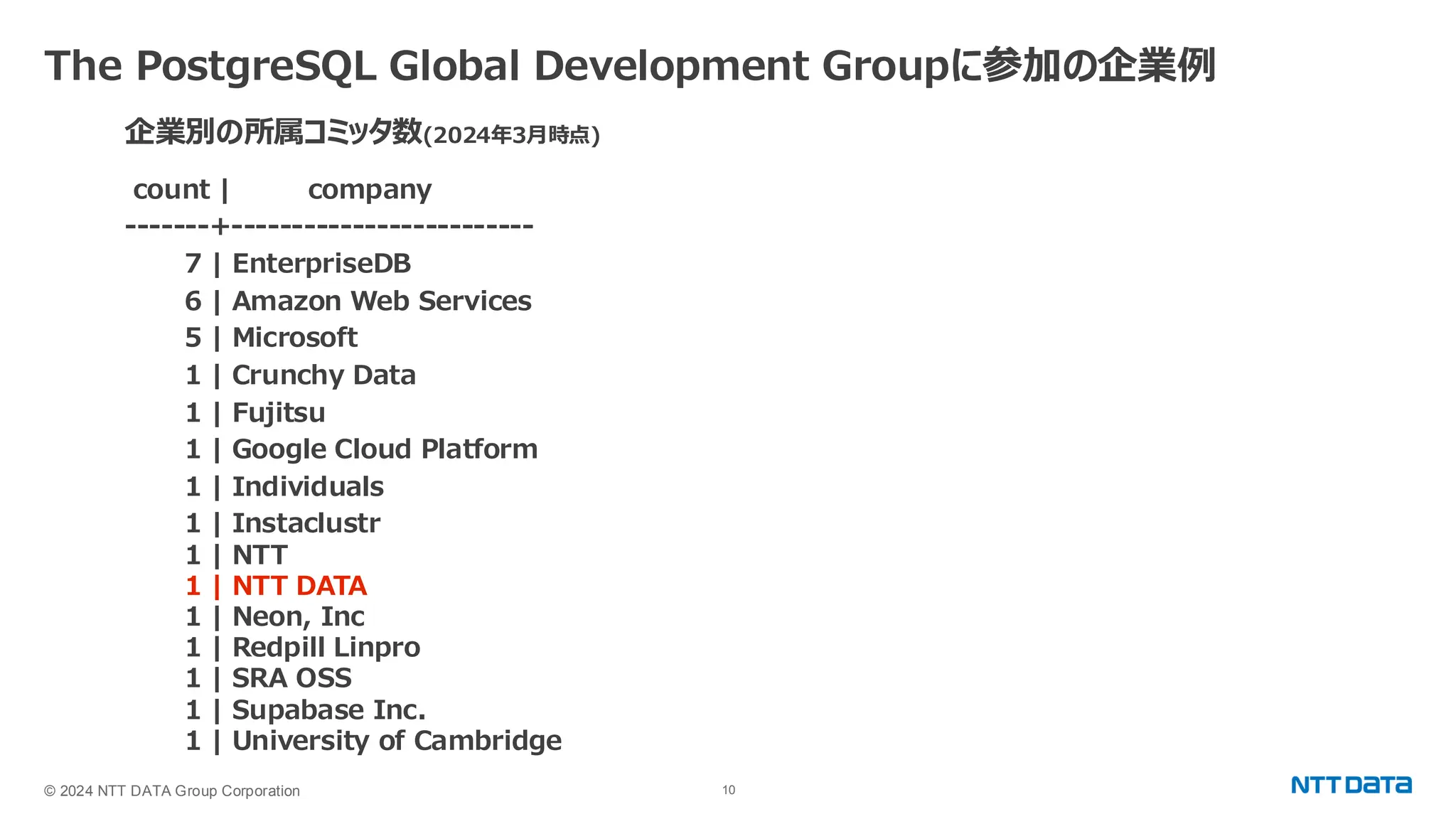
Task: Select the highlighted red NTT DATA row
Action: pos(299,586)
